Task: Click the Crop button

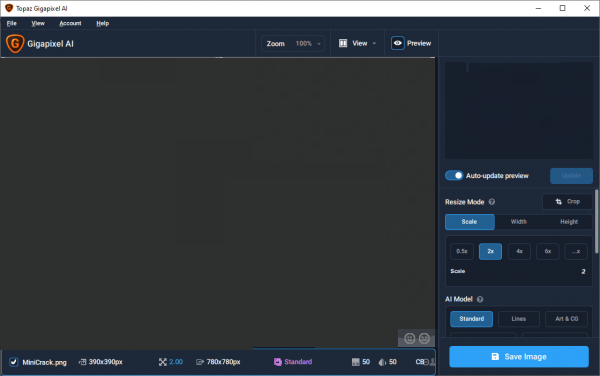Action: (567, 202)
